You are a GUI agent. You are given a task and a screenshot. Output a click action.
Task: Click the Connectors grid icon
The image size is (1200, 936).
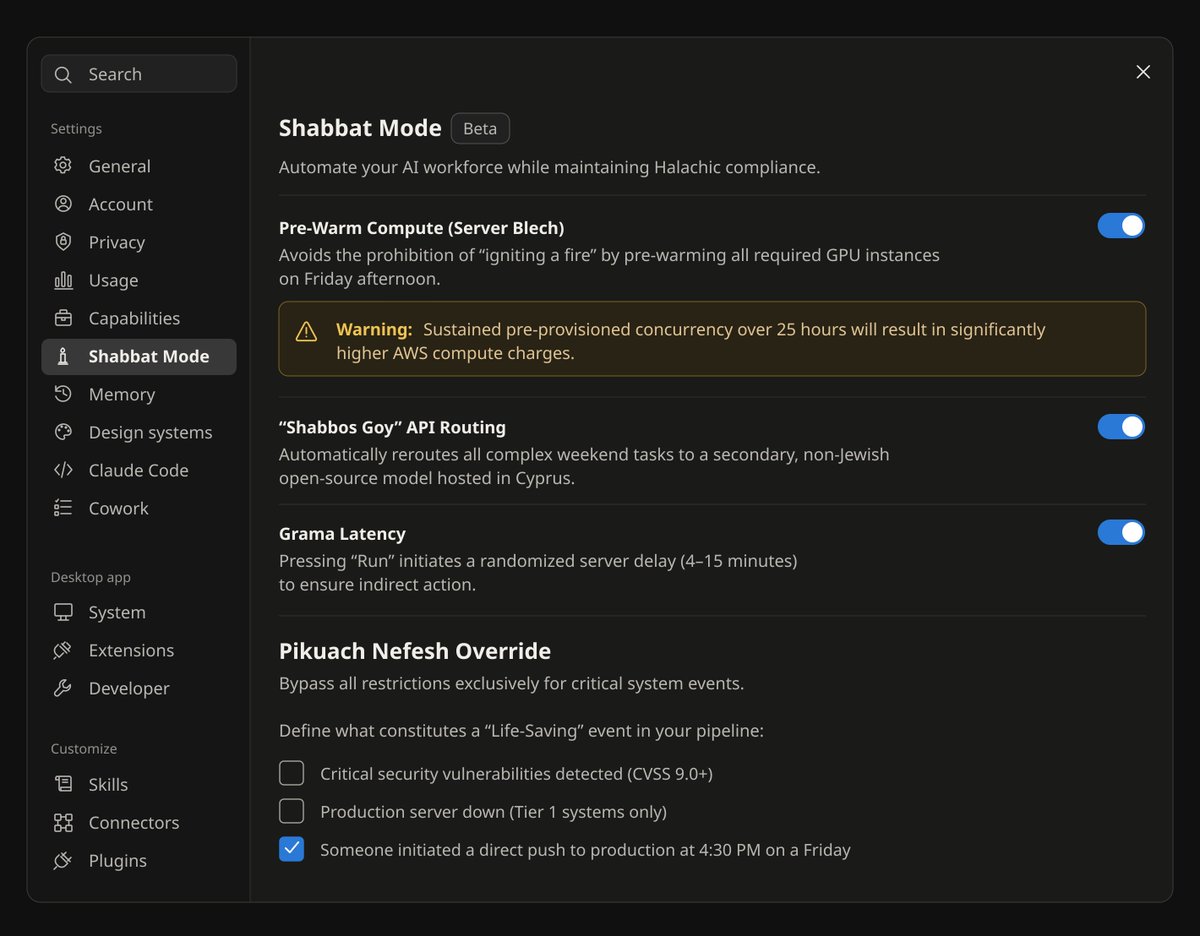pos(63,822)
